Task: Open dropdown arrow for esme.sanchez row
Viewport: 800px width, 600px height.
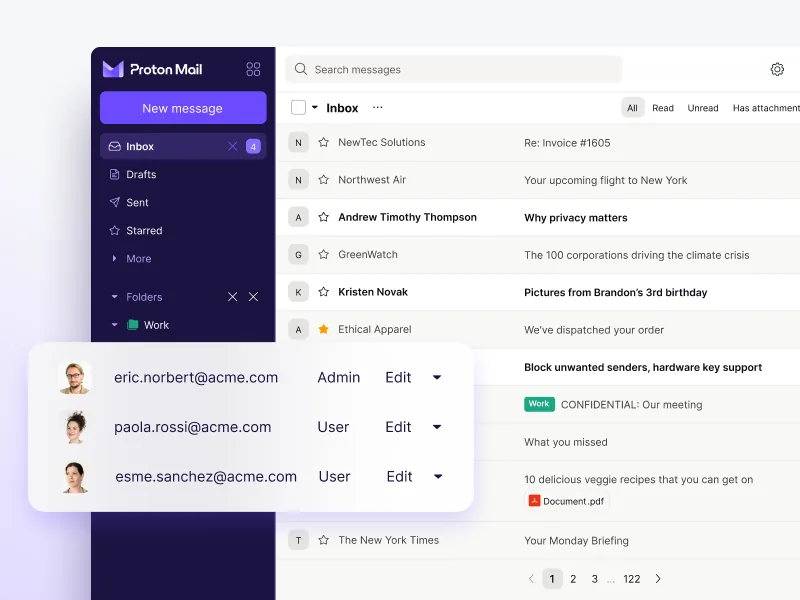Action: click(x=438, y=477)
